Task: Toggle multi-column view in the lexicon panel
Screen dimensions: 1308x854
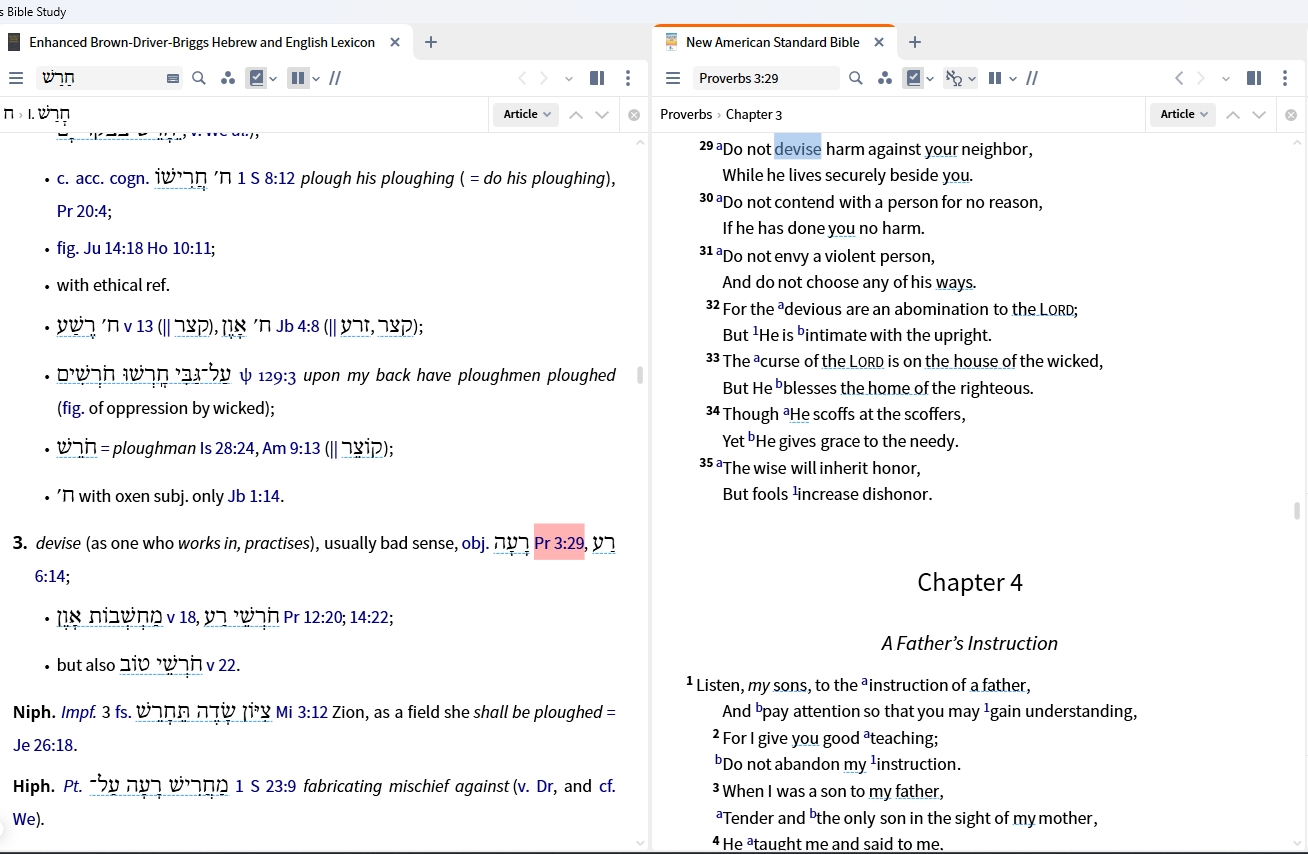Action: [297, 78]
